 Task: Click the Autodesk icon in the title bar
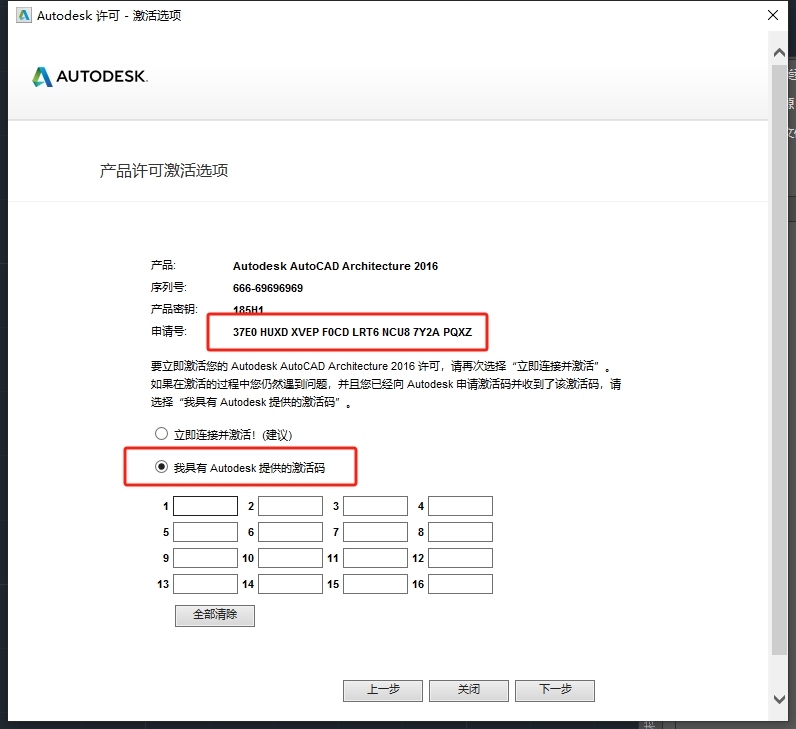click(x=23, y=15)
